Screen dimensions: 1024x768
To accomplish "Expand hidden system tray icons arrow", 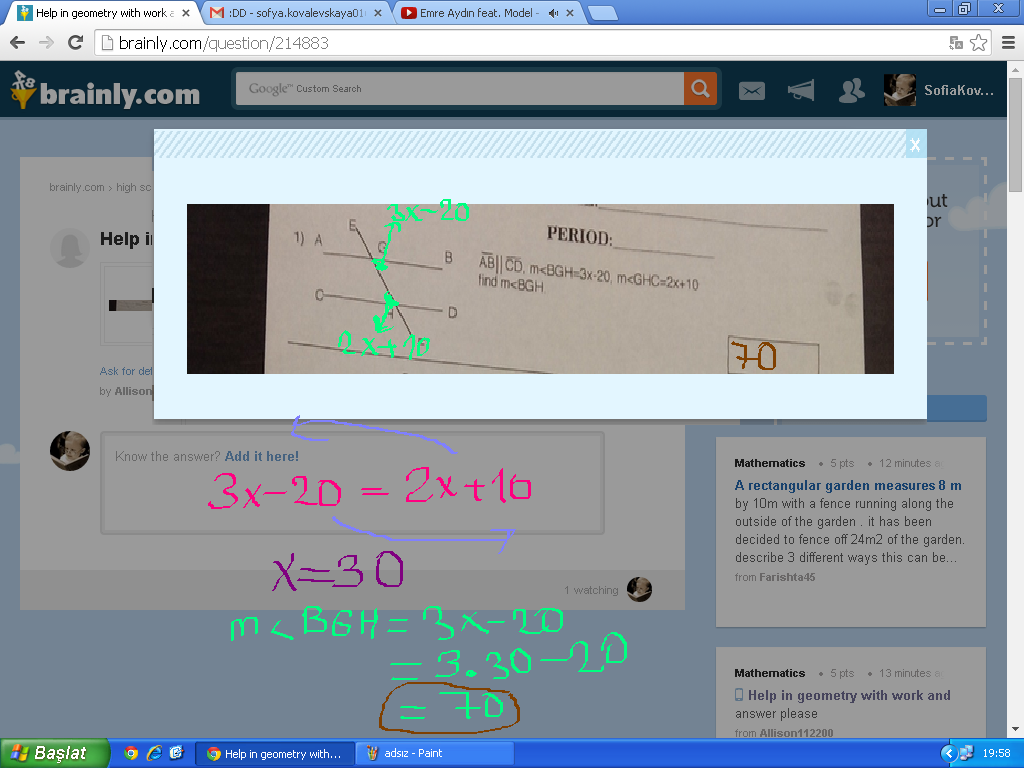I will (x=948, y=754).
